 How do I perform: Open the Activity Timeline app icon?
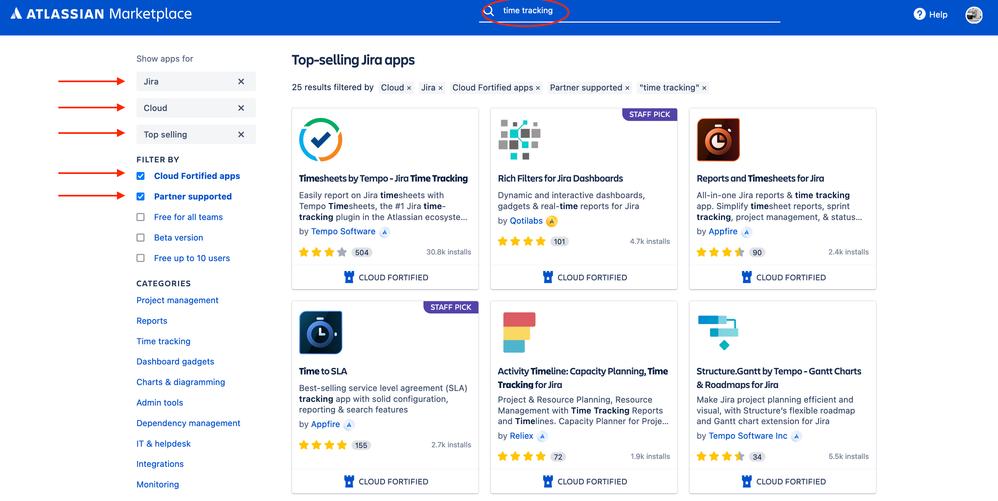click(x=519, y=332)
